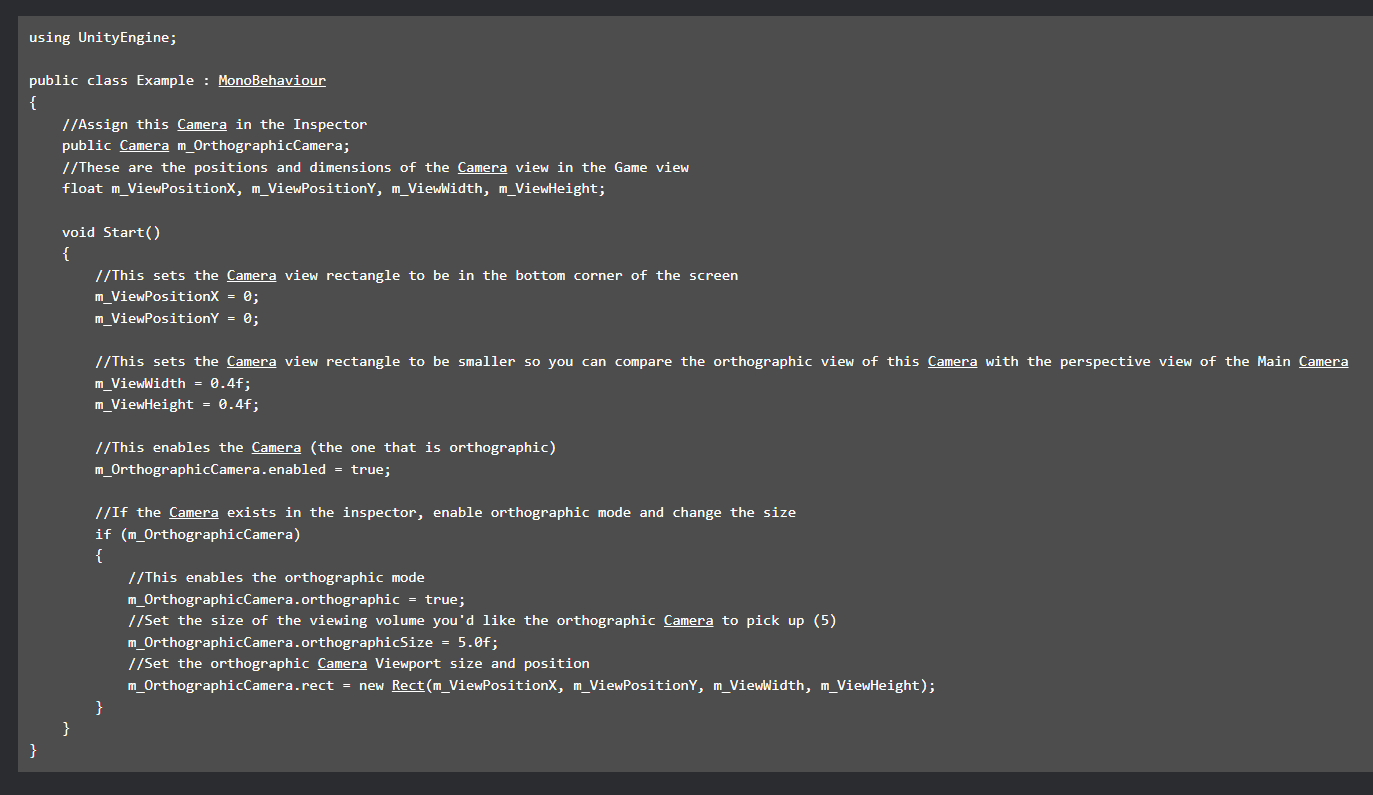Click Camera link in 'dimensions of the Camera view' comment

click(x=482, y=167)
